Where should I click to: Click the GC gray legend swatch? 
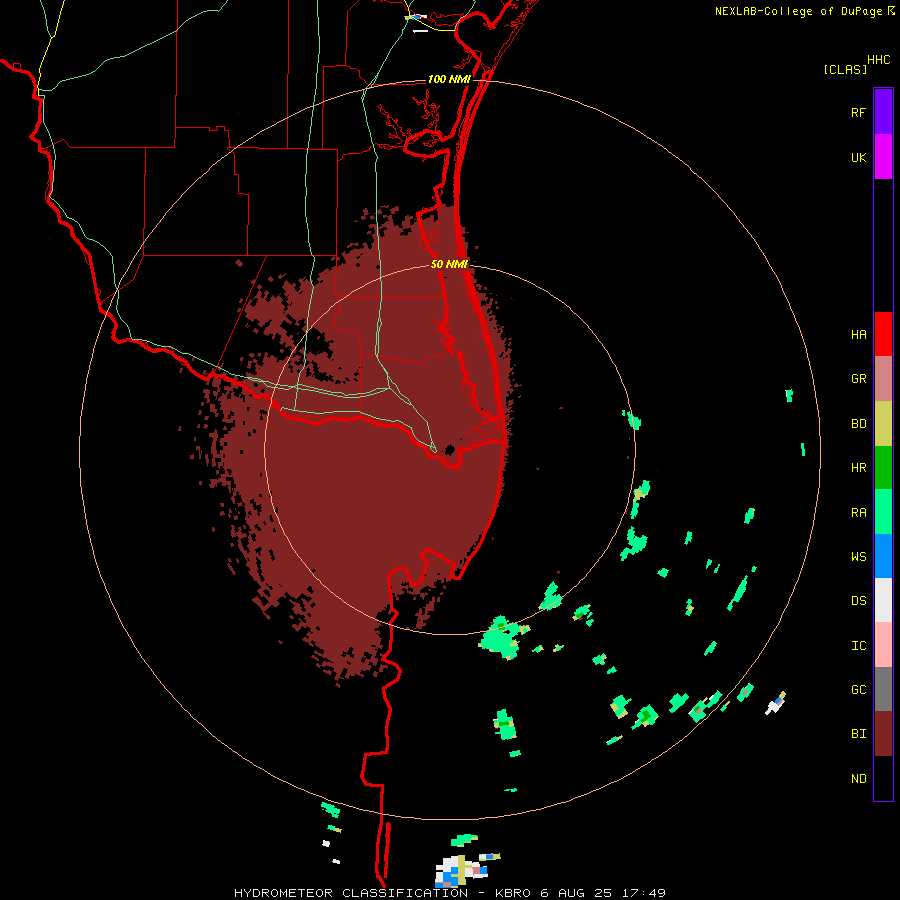click(x=883, y=689)
